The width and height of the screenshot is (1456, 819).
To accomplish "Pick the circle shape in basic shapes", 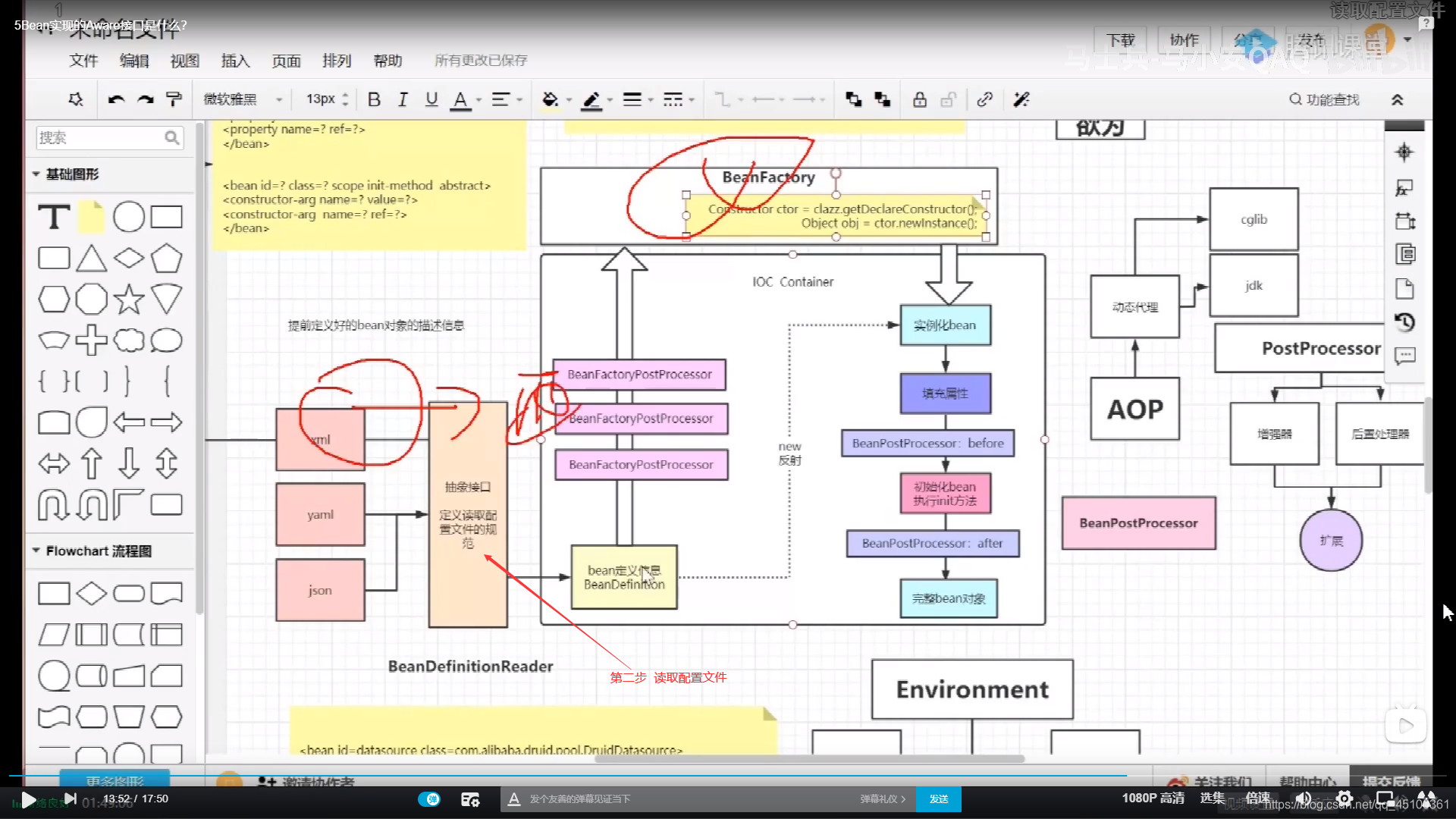I will (129, 217).
